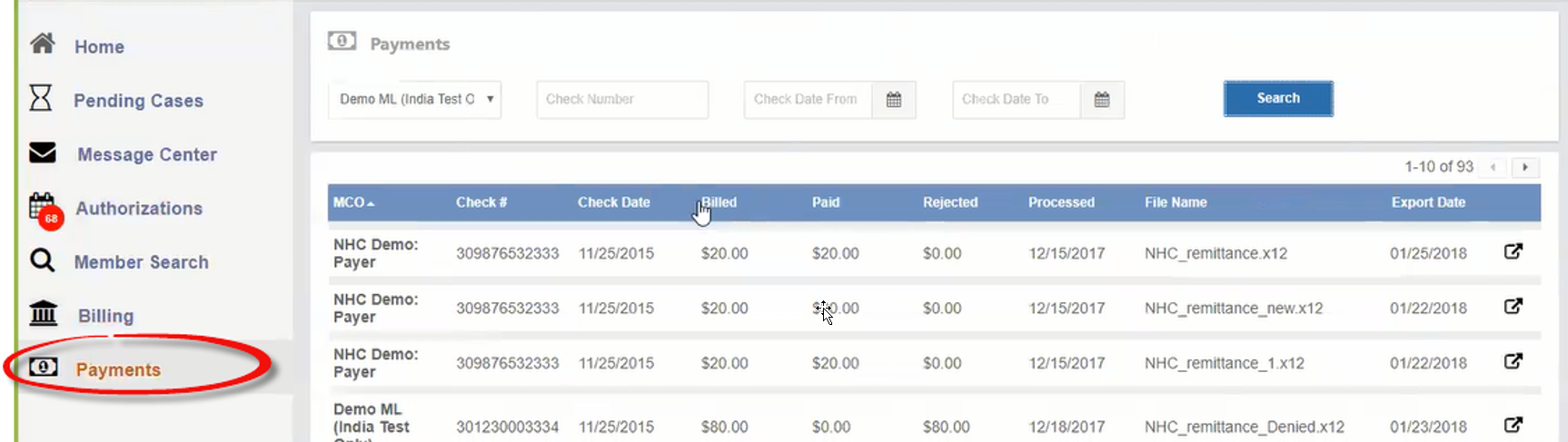Click the Home house icon
Screen dimensions: 1568x442
[x=42, y=44]
